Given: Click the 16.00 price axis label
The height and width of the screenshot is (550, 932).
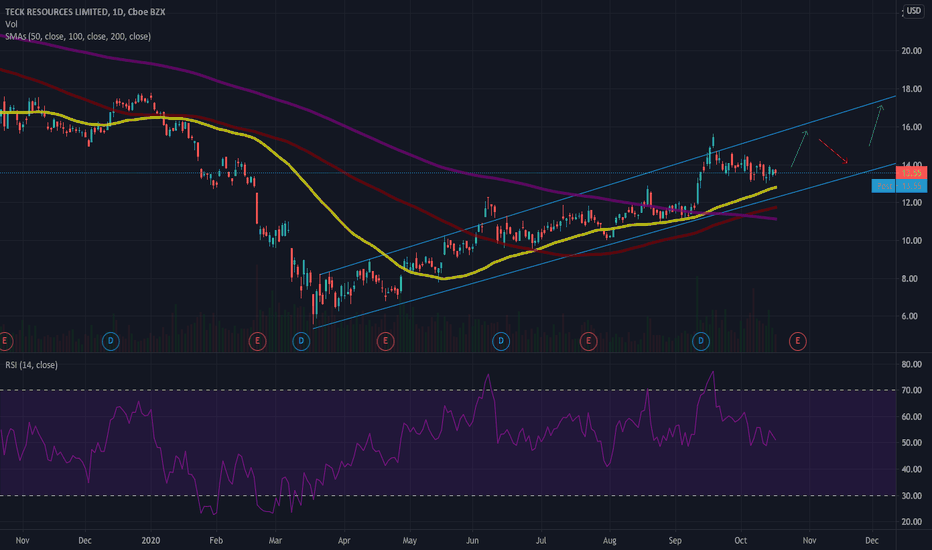Looking at the screenshot, I should coord(911,127).
